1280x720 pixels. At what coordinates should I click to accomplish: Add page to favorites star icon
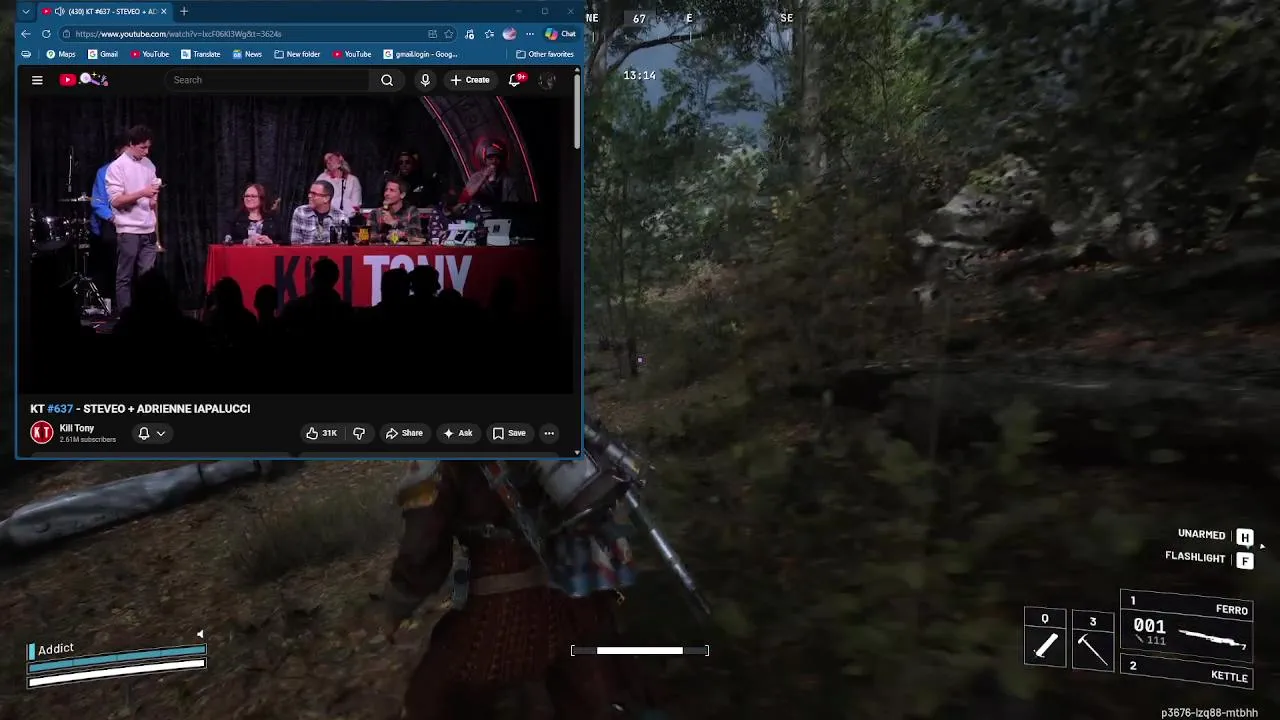(x=449, y=34)
